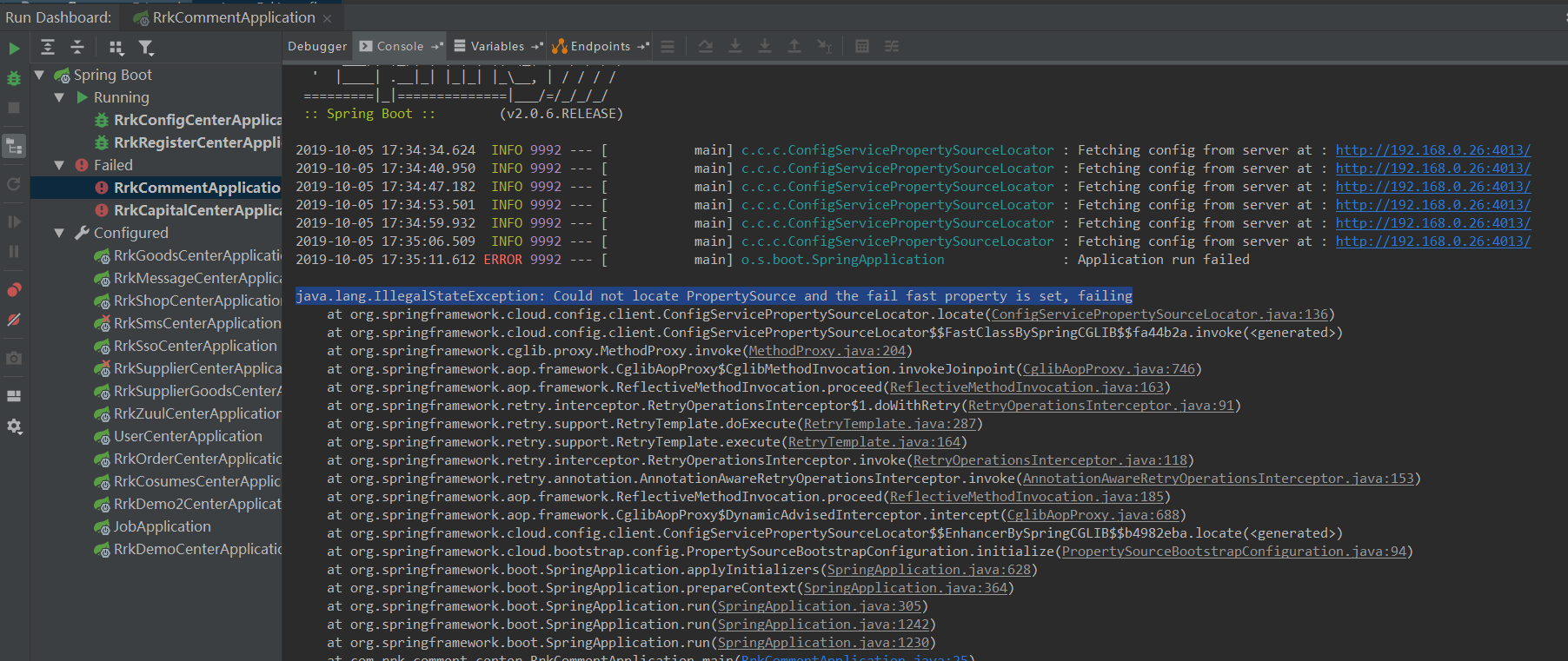
Task: Collapse the Spring Boot tree node
Action: 39,75
